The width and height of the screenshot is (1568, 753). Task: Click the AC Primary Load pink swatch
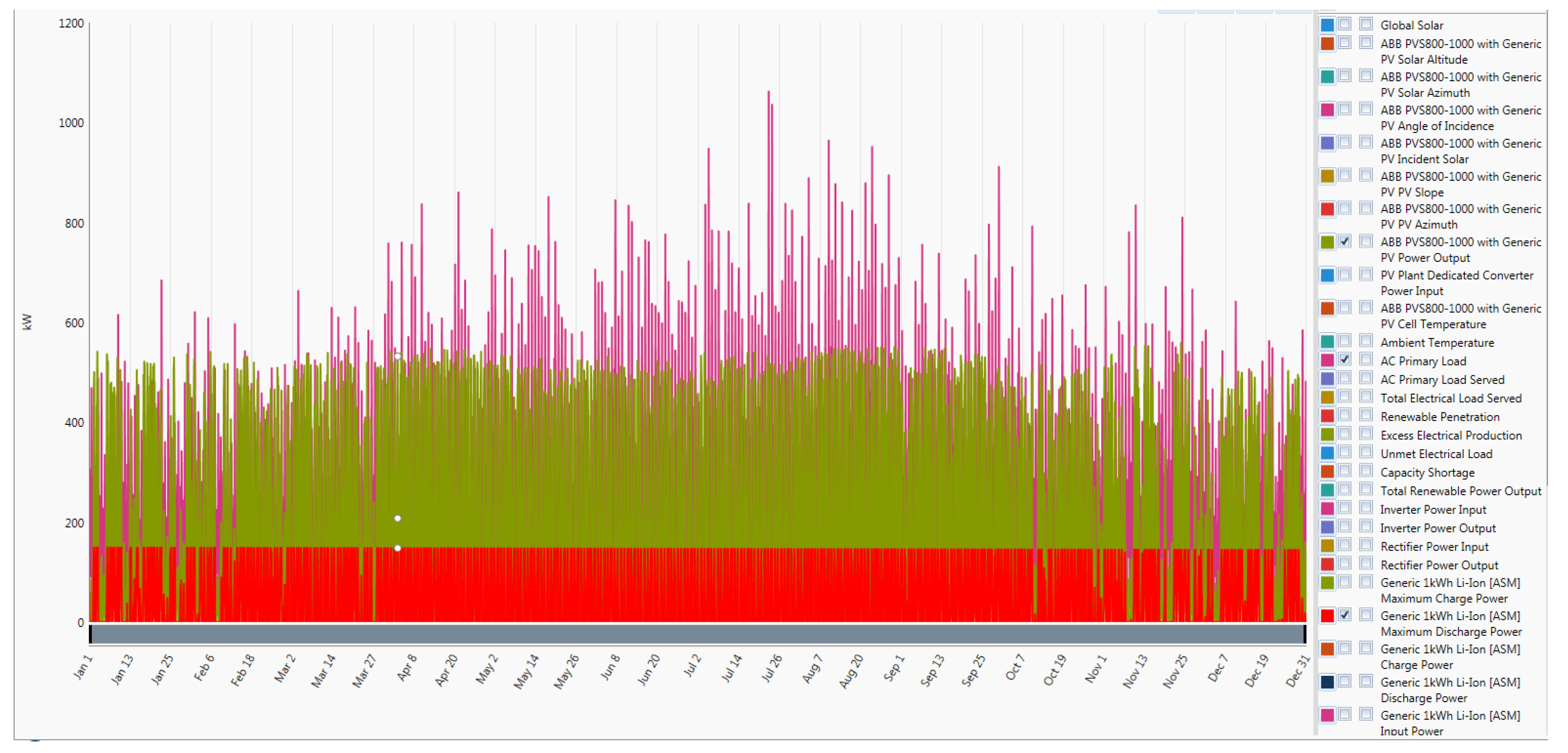pos(1327,360)
